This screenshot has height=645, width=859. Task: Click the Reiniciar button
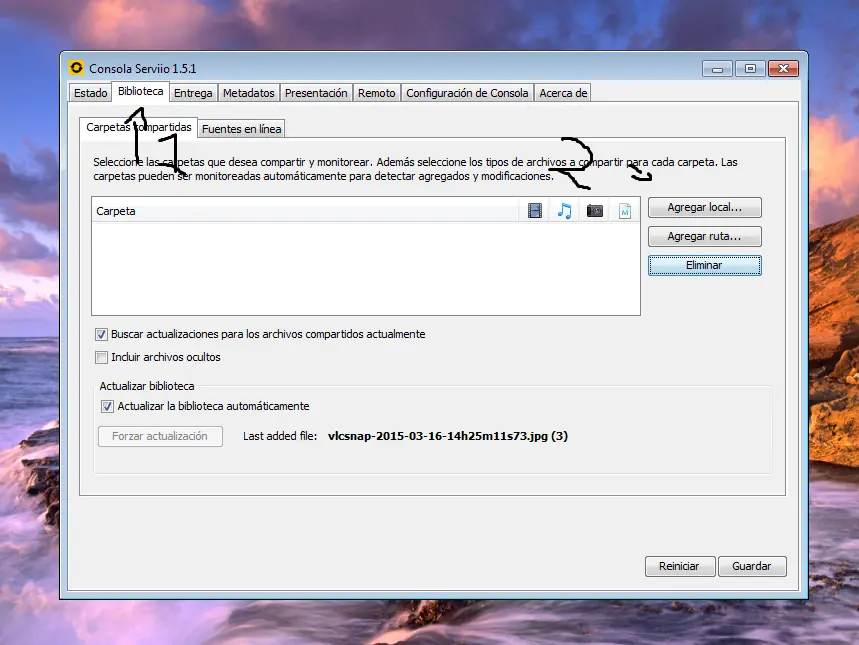click(x=679, y=566)
